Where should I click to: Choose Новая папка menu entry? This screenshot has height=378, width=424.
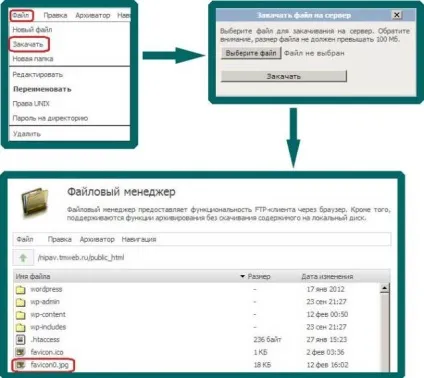33,59
